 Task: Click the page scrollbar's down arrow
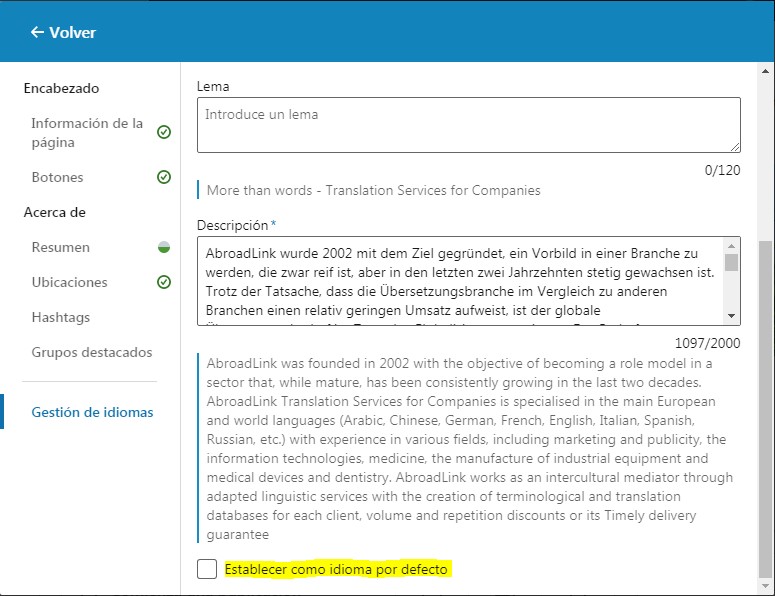[x=765, y=586]
